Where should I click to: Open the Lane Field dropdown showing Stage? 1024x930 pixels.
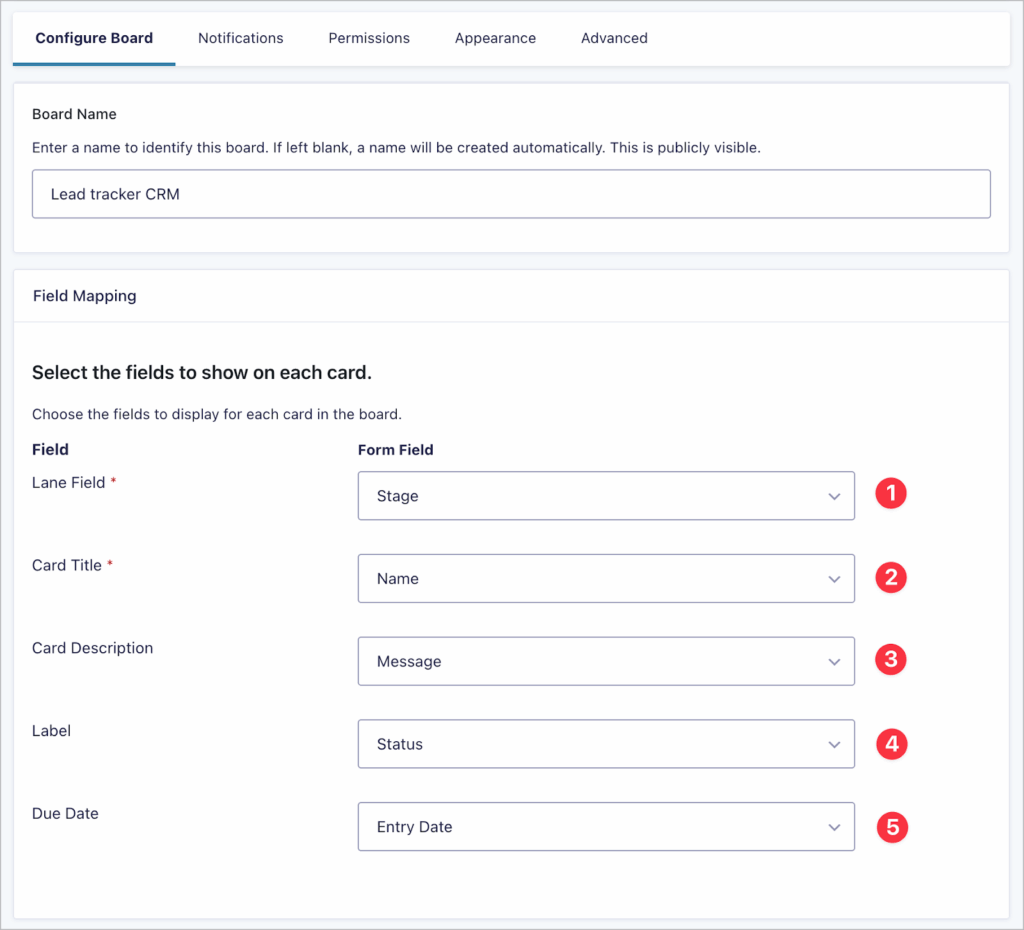point(606,495)
